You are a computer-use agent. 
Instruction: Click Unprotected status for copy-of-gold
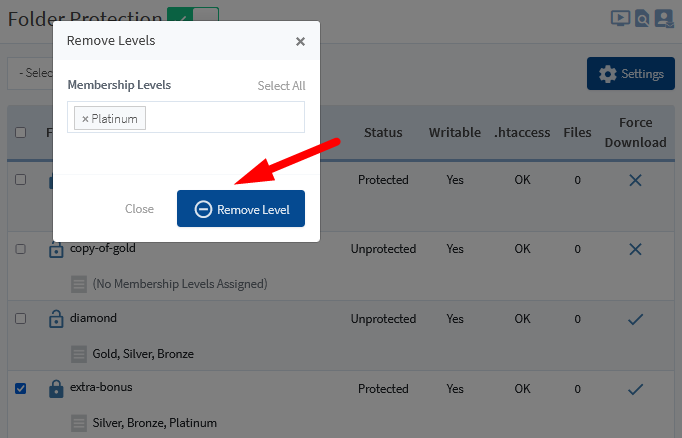pos(383,249)
